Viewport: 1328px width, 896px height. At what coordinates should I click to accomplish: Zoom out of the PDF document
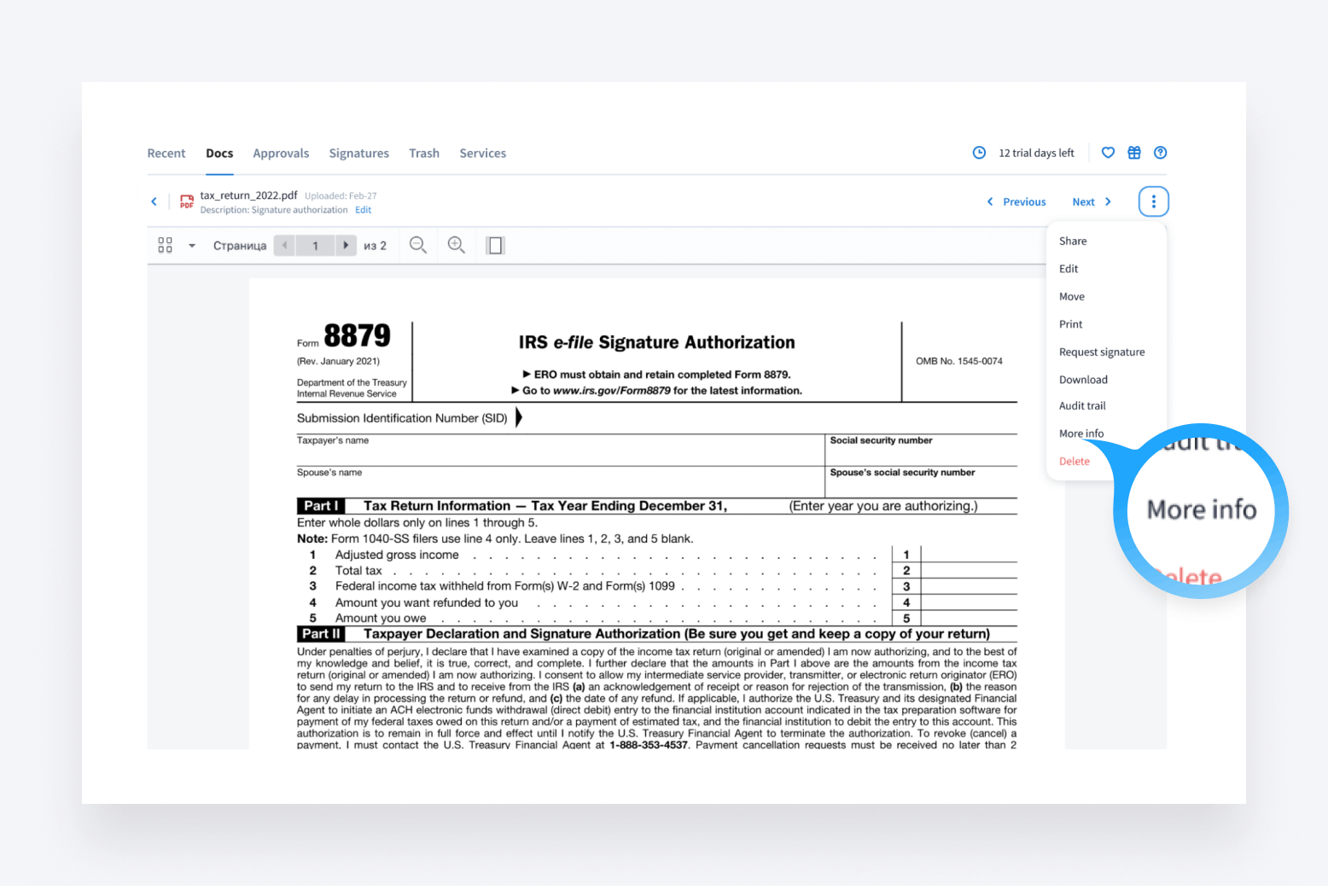tap(417, 246)
